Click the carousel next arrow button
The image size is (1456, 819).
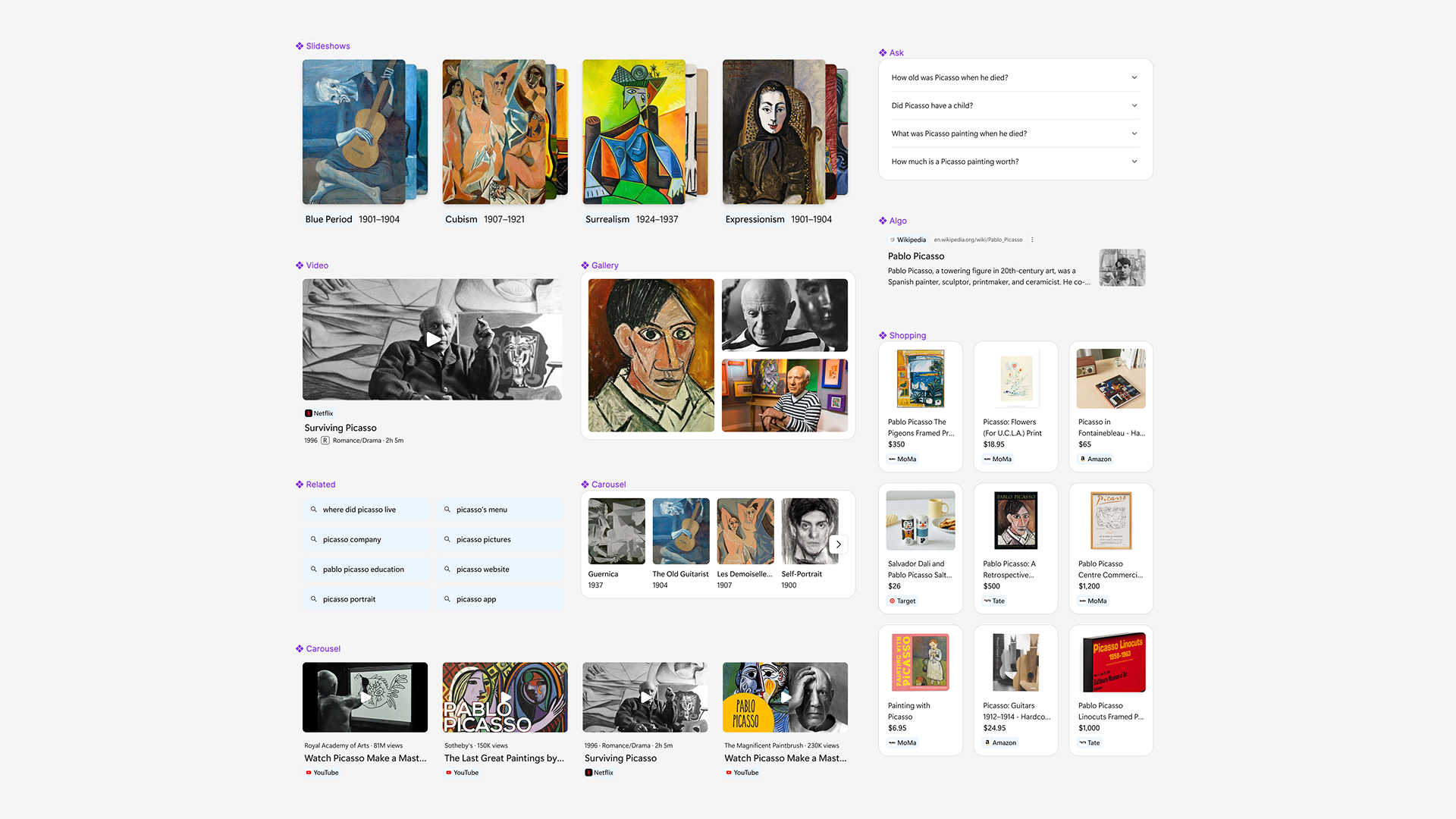pyautogui.click(x=838, y=544)
